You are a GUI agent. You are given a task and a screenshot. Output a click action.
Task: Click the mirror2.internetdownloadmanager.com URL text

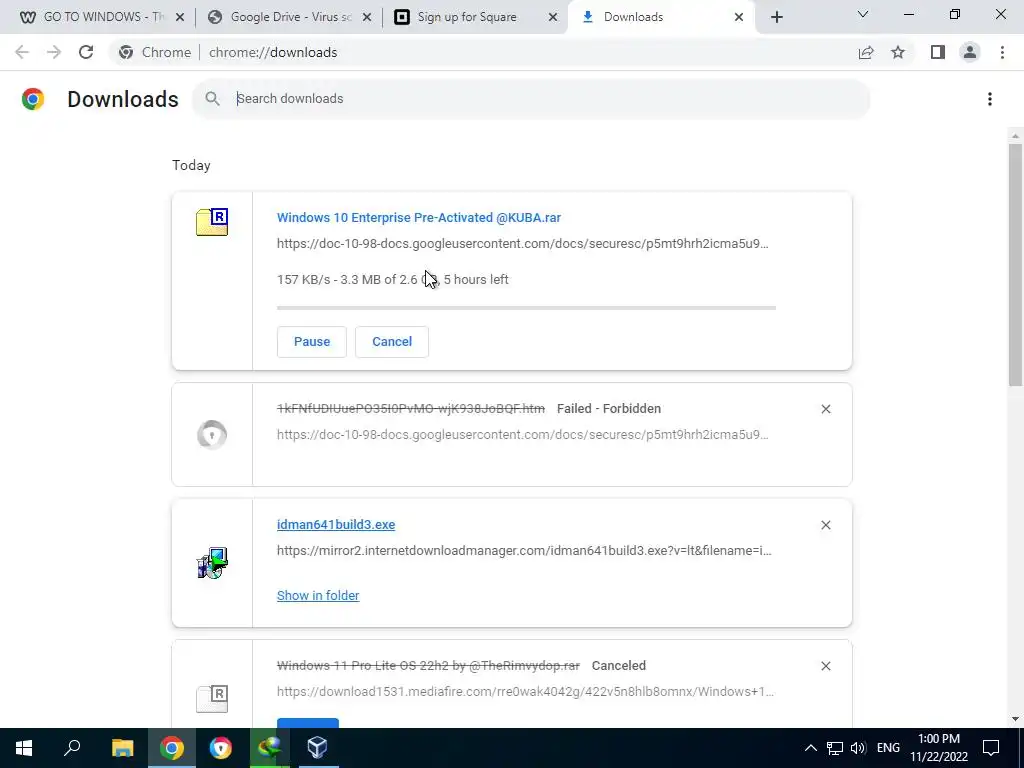click(524, 551)
